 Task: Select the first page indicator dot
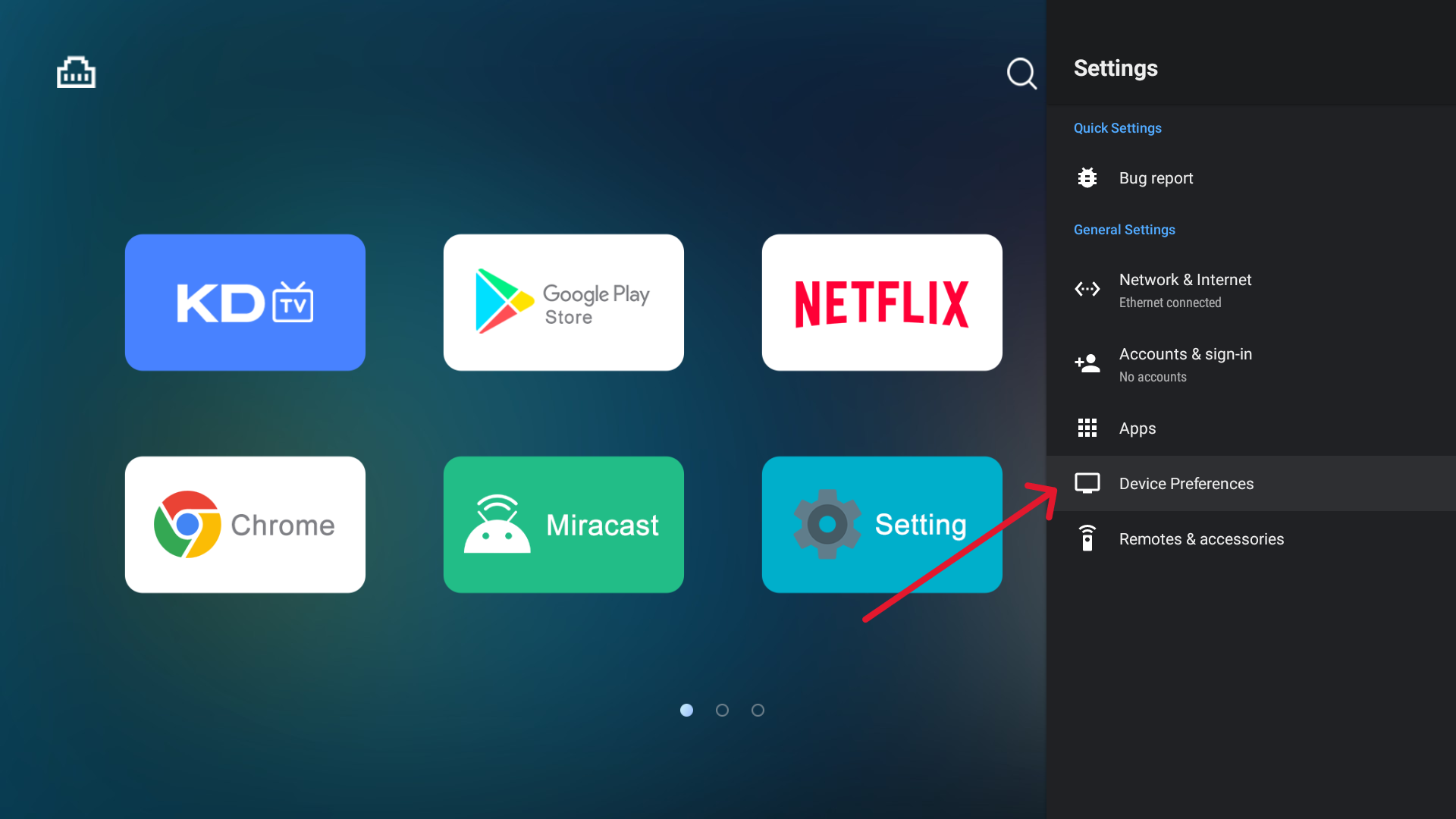pyautogui.click(x=686, y=711)
